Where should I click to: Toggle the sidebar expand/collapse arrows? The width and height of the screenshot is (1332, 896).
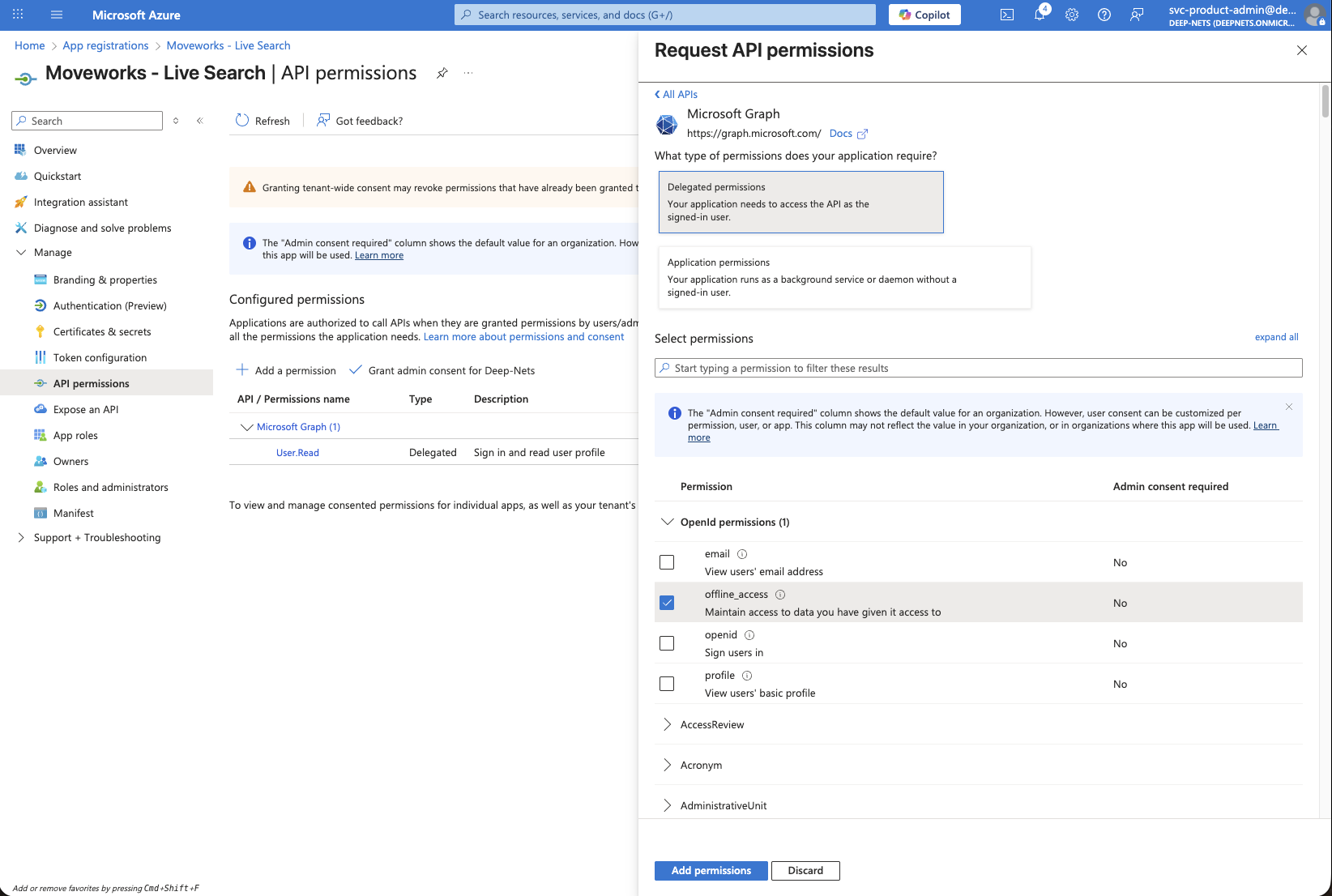click(176, 121)
